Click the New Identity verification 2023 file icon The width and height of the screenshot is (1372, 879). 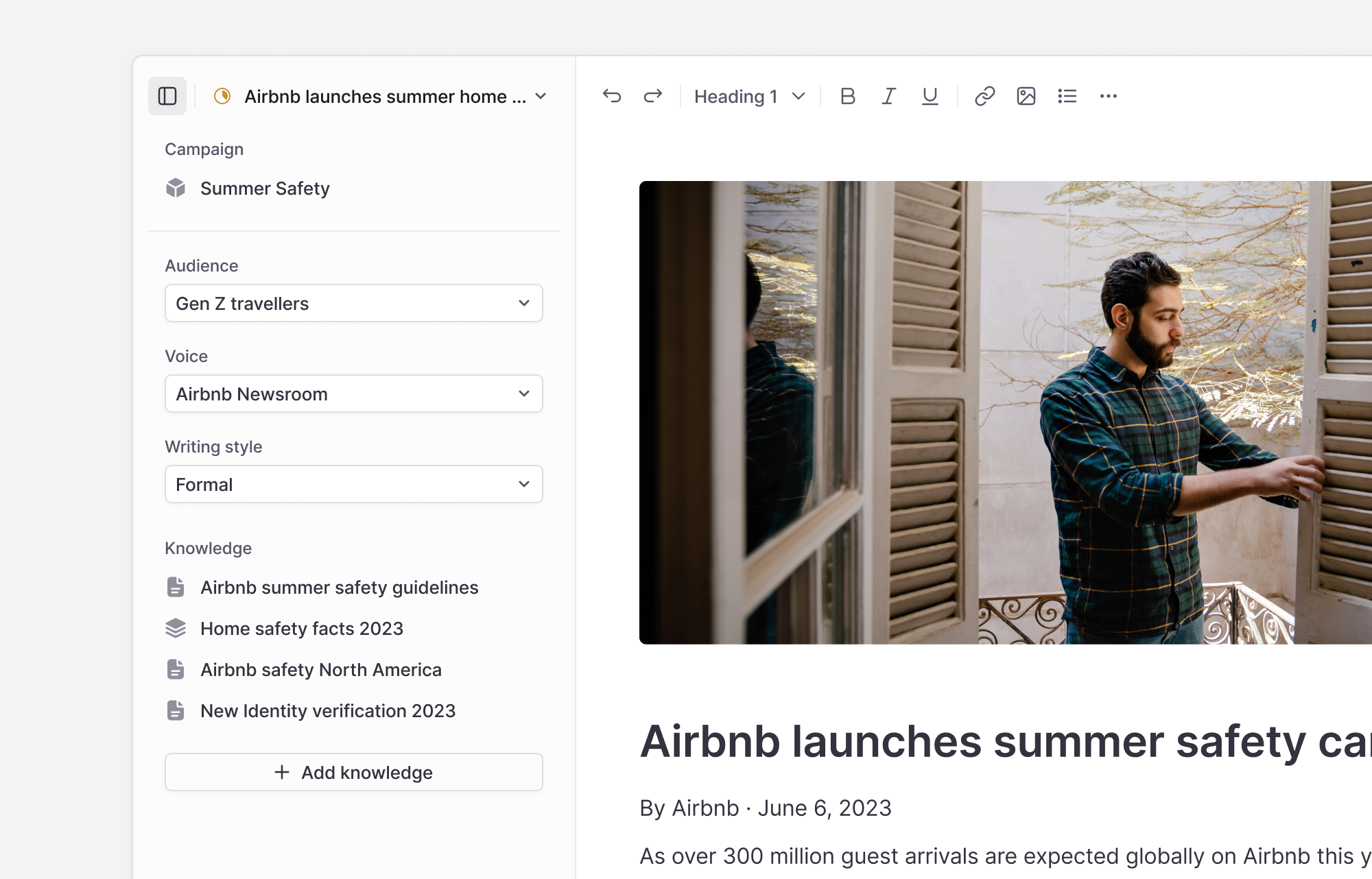(176, 710)
